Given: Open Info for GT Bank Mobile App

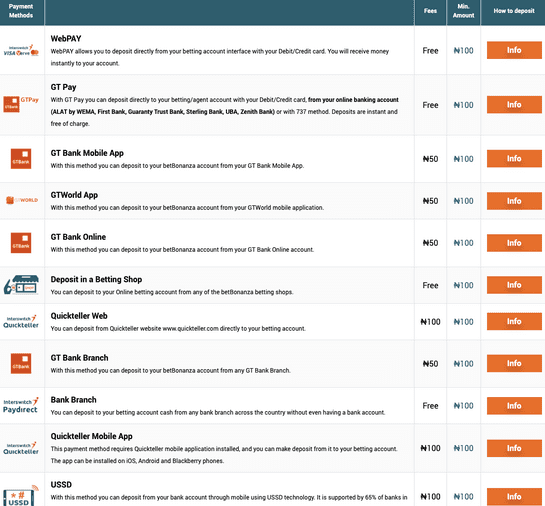Looking at the screenshot, I should pyautogui.click(x=514, y=159).
